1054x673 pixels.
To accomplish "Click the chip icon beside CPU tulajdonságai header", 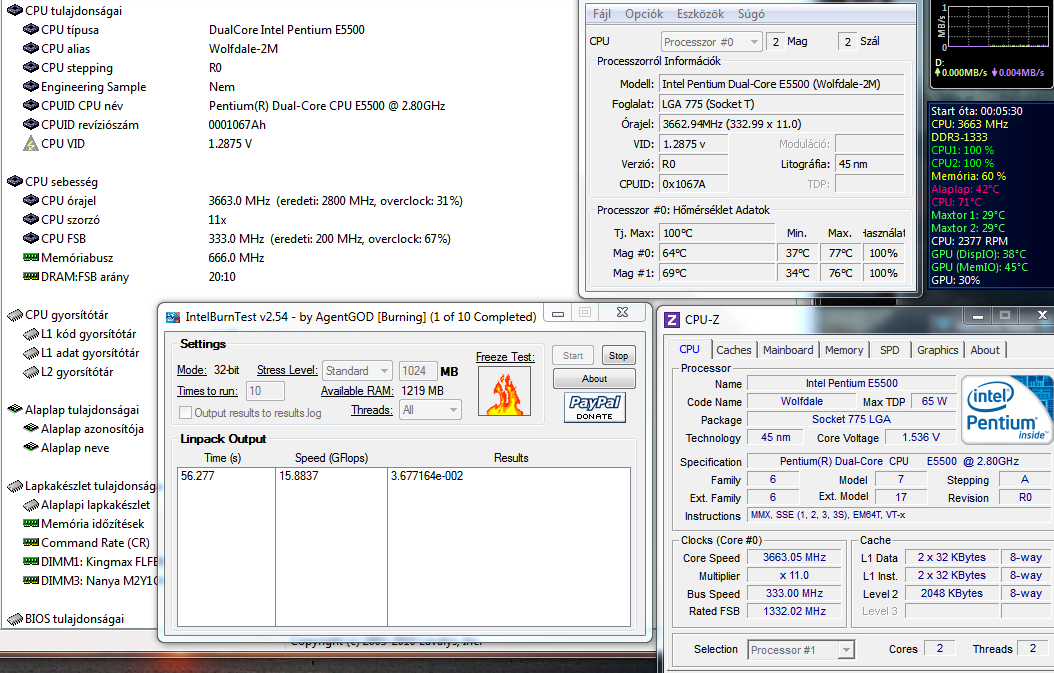I will (x=15, y=10).
